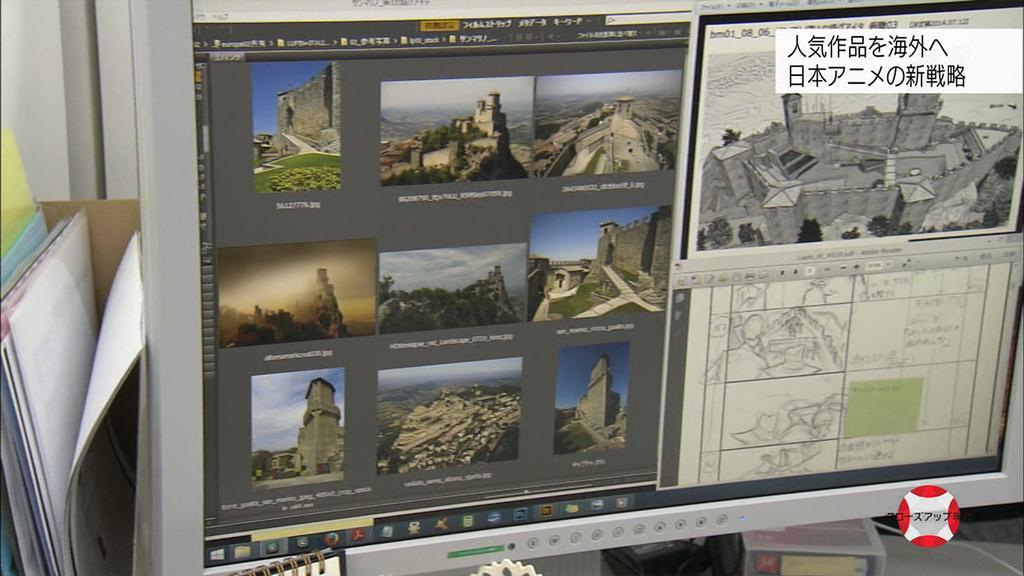
Task: Select the panoramic cliff-top tower thumbnail in top row
Action: pos(456,131)
